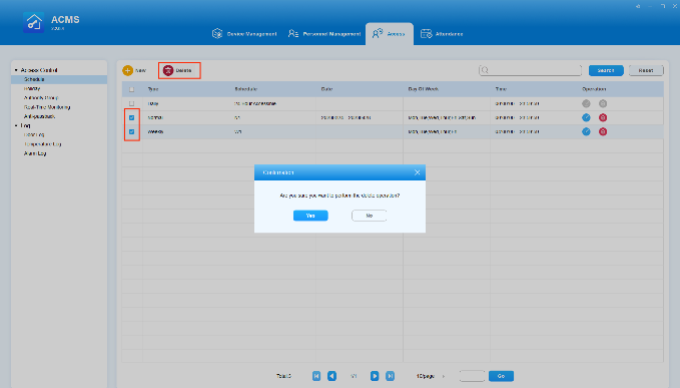Open the items-per-page dropdown

(431, 376)
